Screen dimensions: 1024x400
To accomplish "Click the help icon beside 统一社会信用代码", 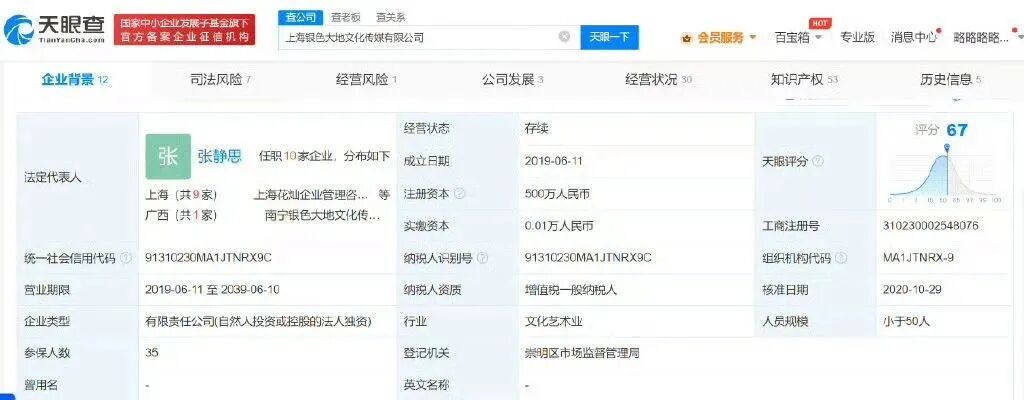I will pos(126,258).
